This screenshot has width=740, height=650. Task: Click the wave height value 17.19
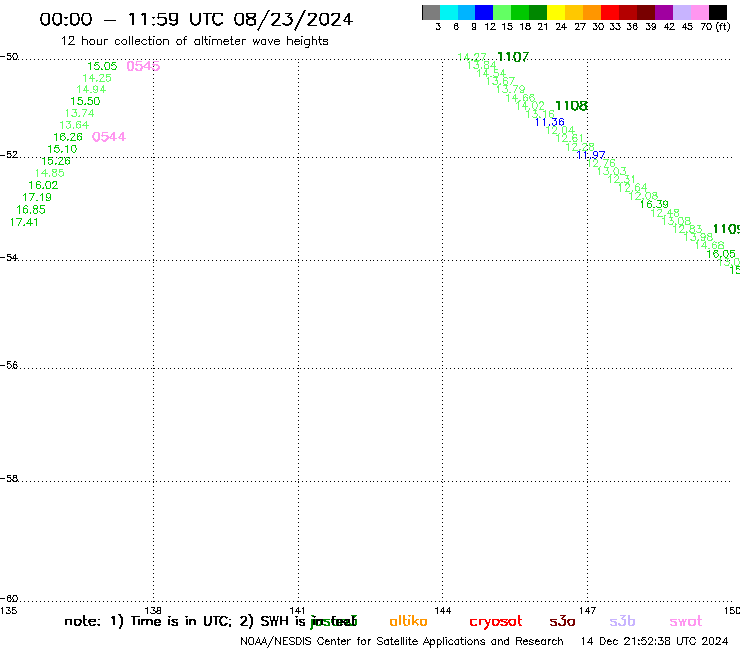coord(37,197)
